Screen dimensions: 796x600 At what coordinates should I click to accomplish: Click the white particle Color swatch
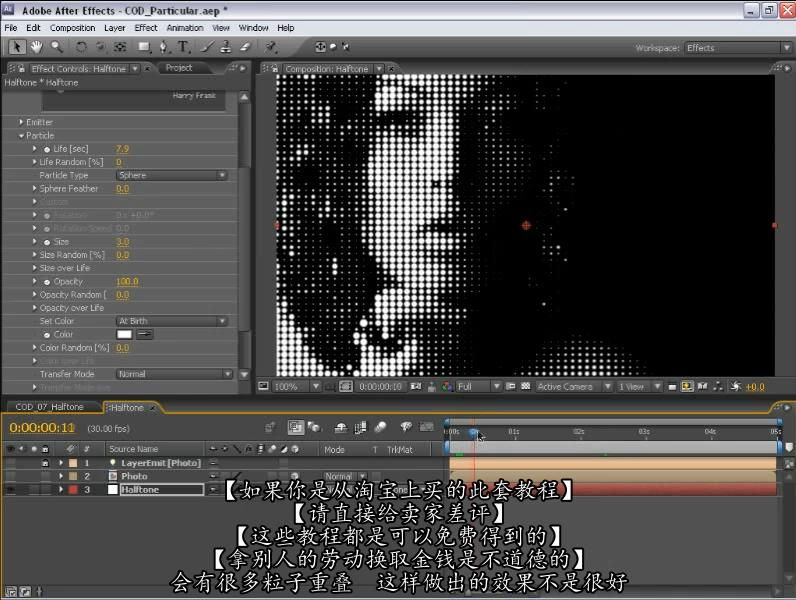click(124, 335)
